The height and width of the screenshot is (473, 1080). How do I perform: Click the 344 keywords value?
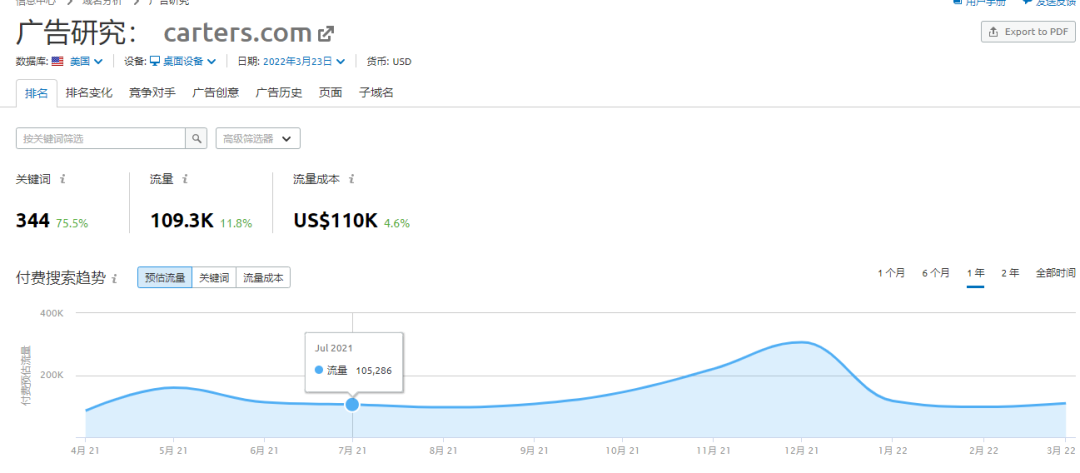pyautogui.click(x=32, y=221)
